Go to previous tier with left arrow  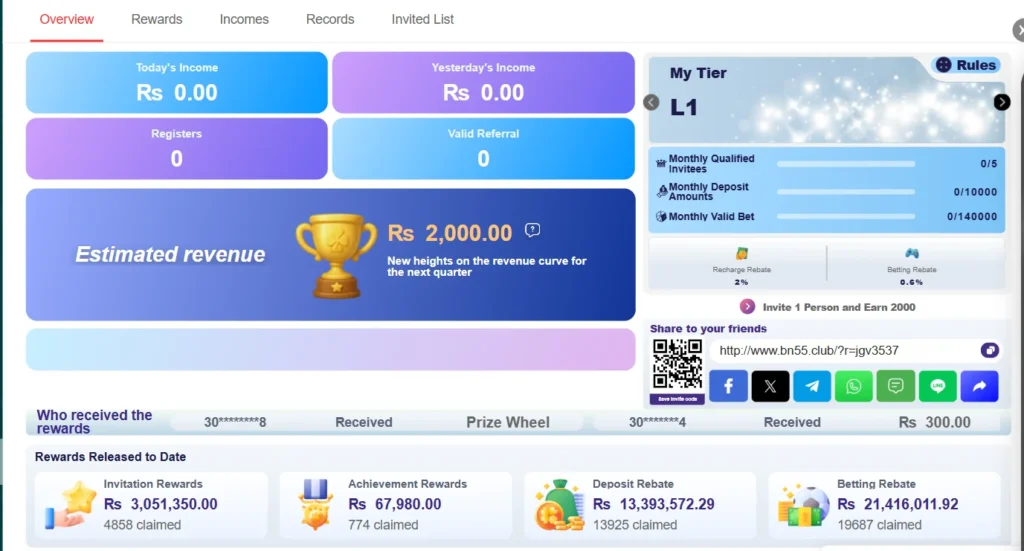[x=651, y=102]
